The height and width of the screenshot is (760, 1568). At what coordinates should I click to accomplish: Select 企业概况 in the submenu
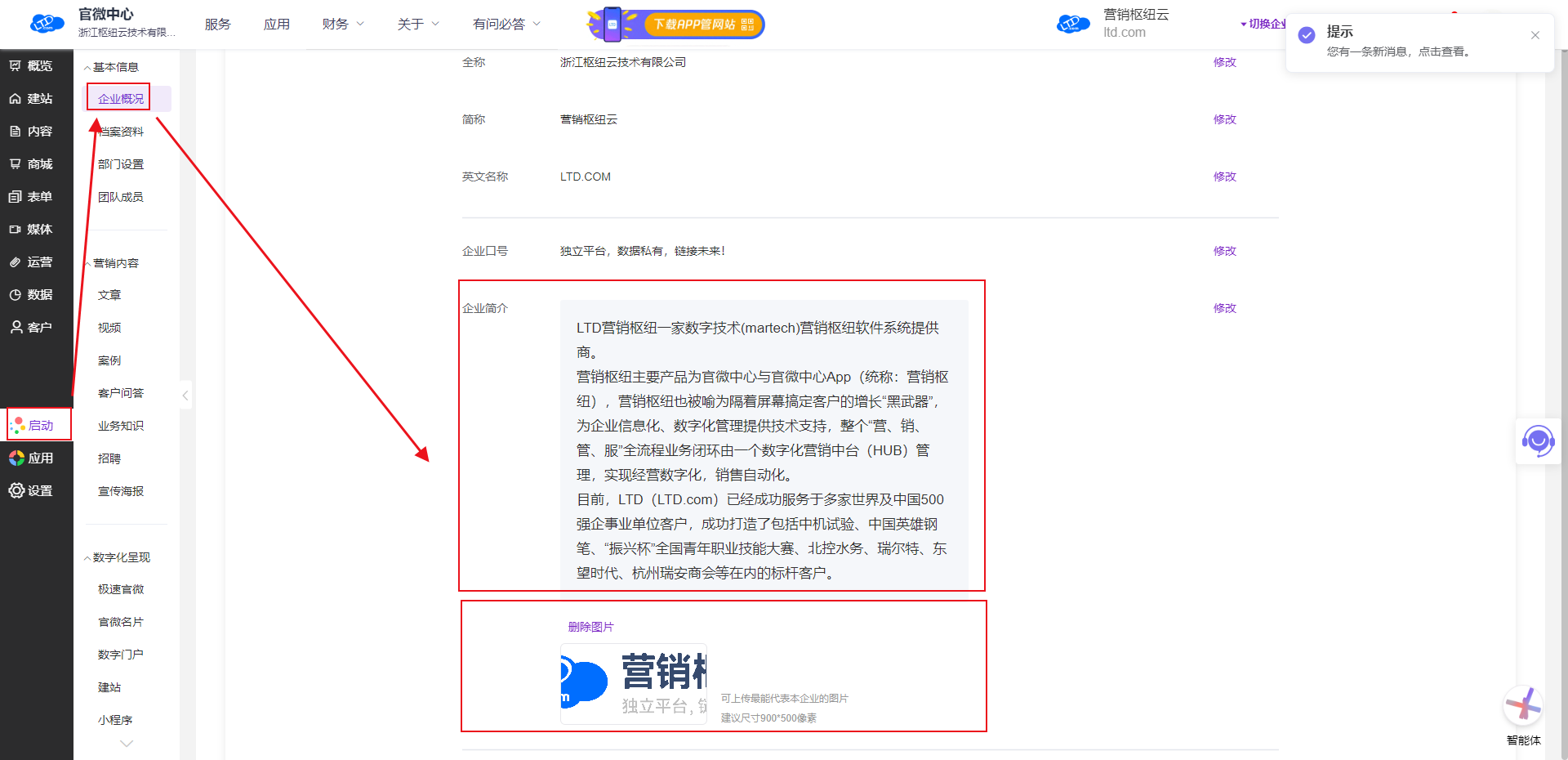coord(121,99)
